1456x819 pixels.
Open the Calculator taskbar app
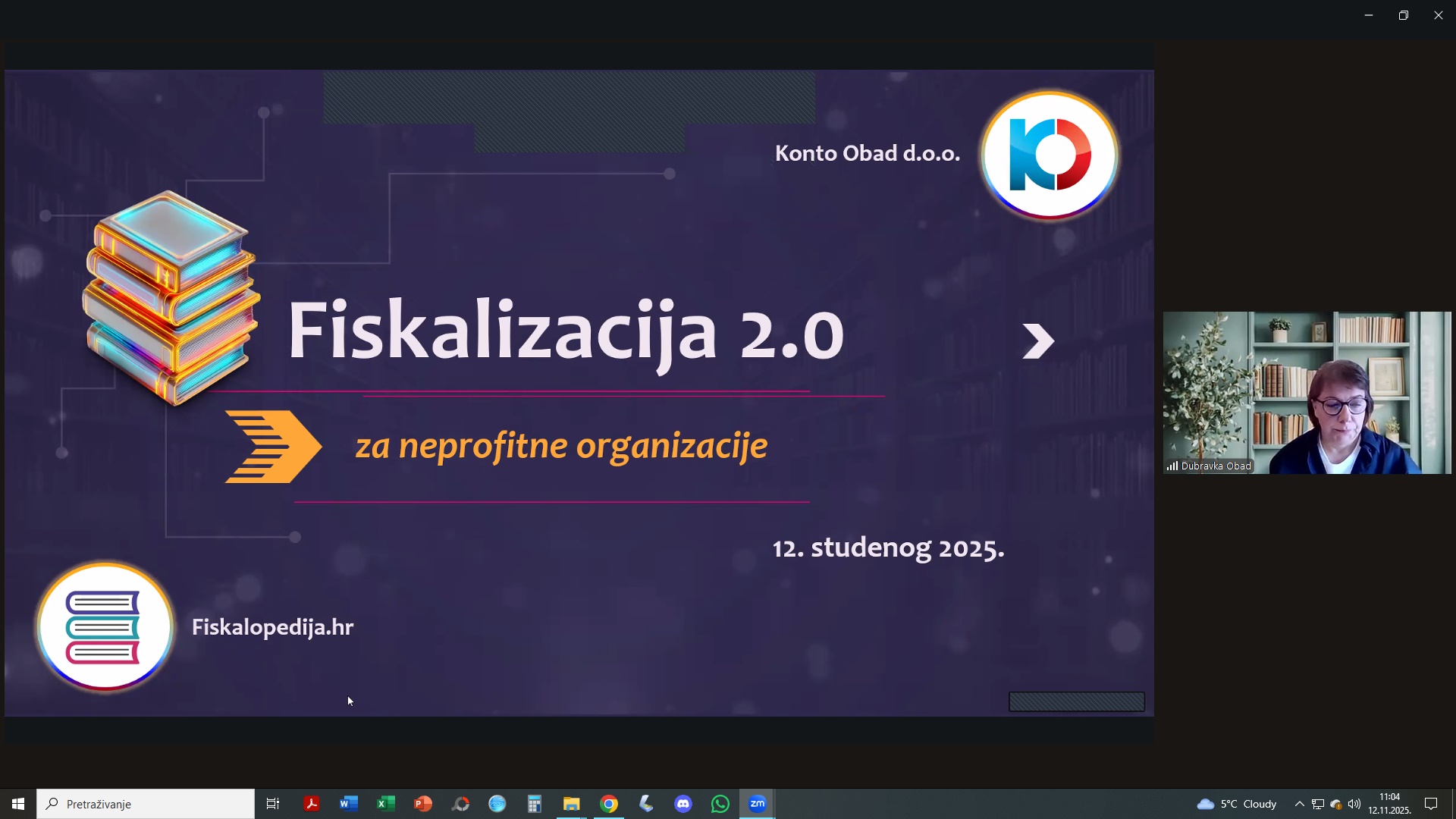click(x=535, y=804)
